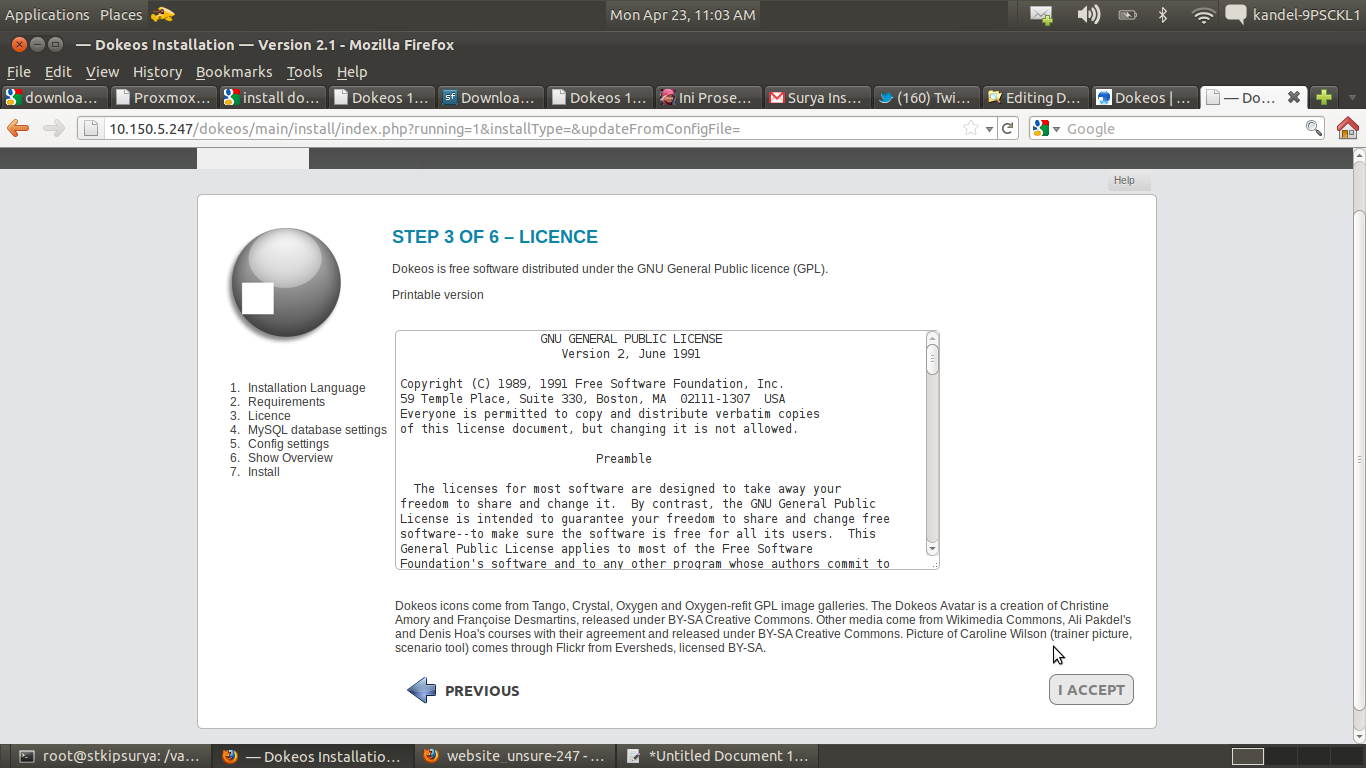Switch to the Proxmox tab
Viewport: 1366px width, 768px height.
point(163,97)
